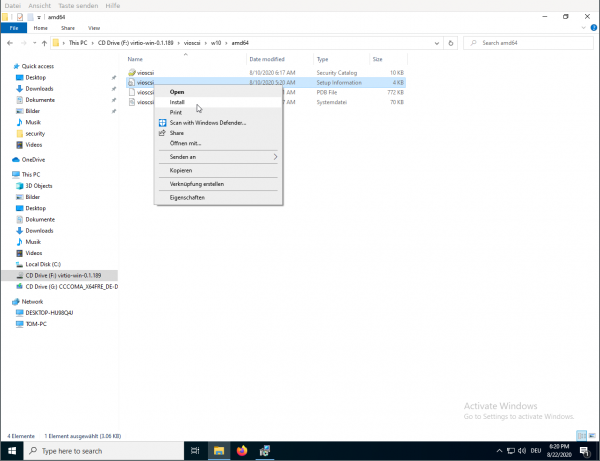Refresh the current folder view
This screenshot has height=461, width=600.
452,43
